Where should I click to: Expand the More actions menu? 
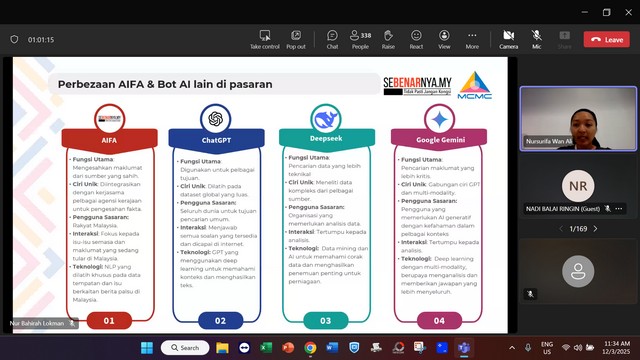tap(472, 40)
